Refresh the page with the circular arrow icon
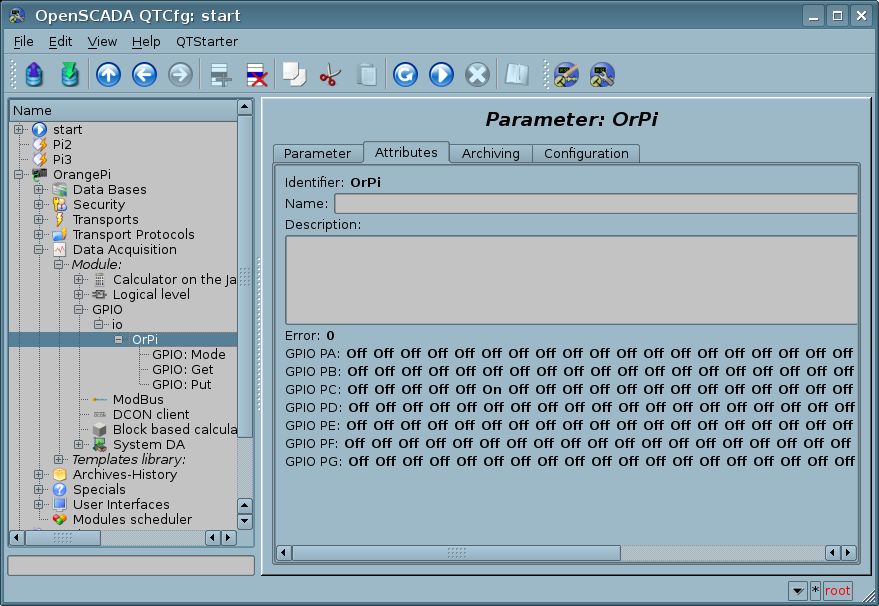This screenshot has height=606, width=879. pos(405,75)
